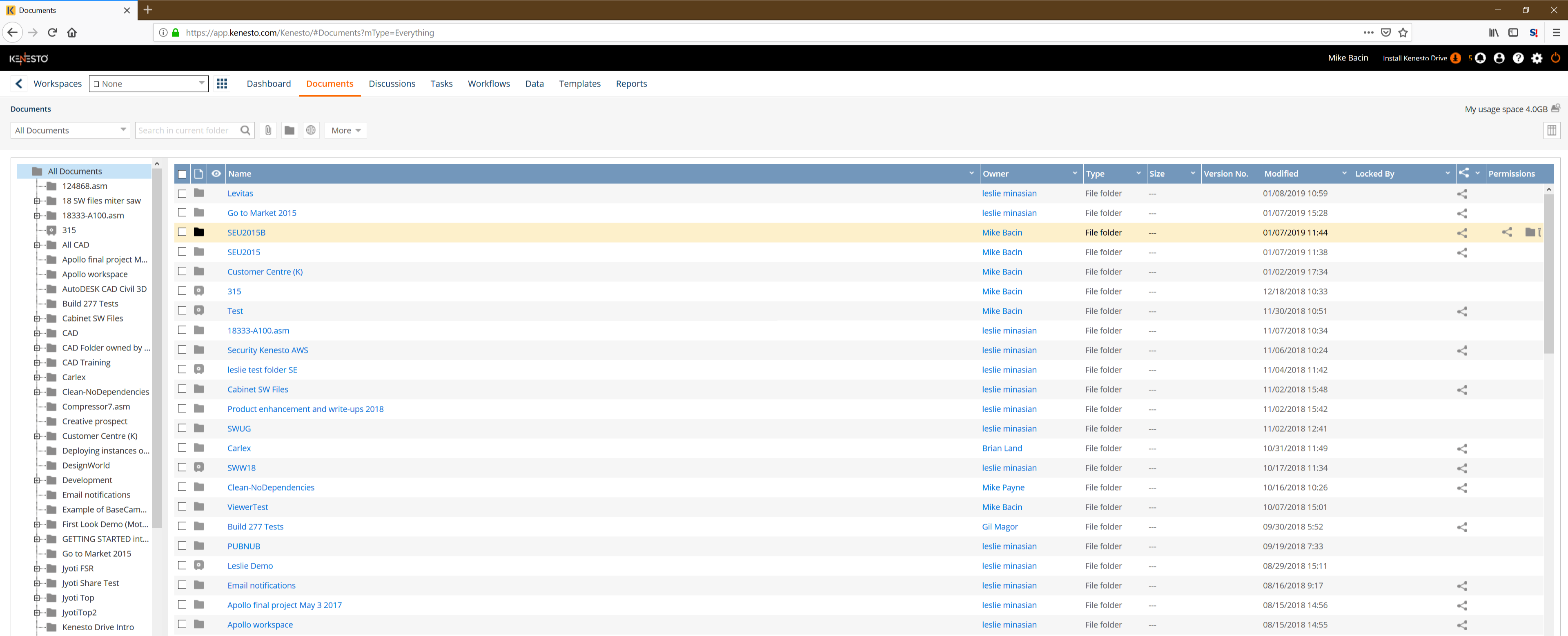This screenshot has height=636, width=1568.
Task: Check the Security Kenesto AWS row checkbox
Action: coord(182,350)
